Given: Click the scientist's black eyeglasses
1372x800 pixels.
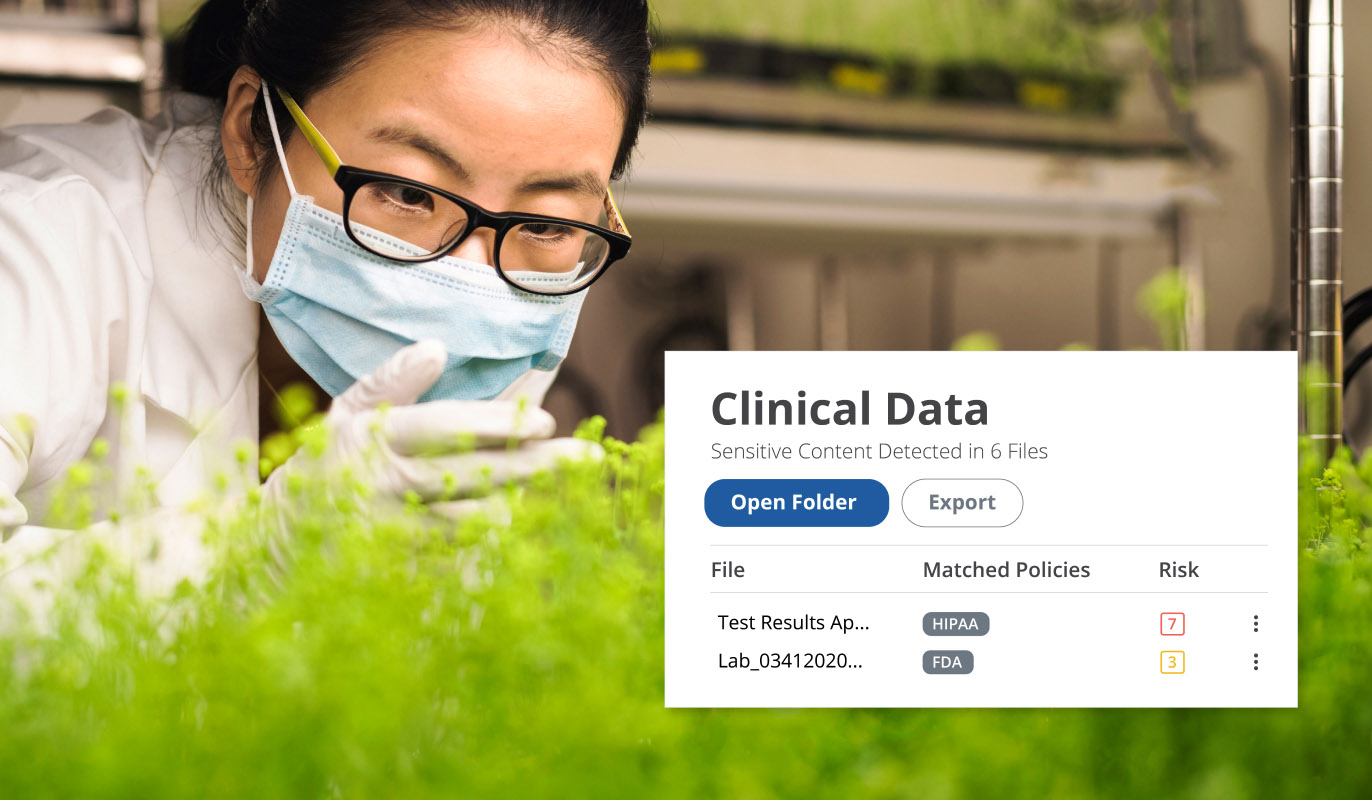Looking at the screenshot, I should 480,225.
